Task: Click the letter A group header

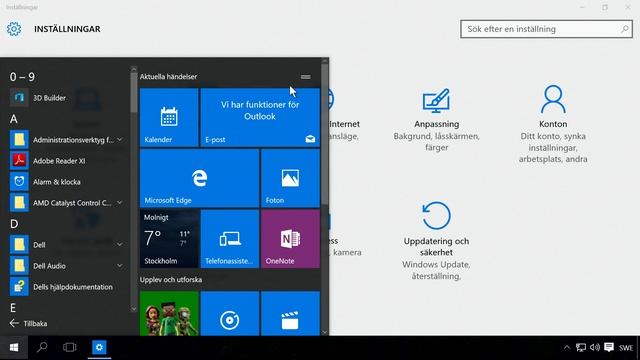Action: coord(13,119)
